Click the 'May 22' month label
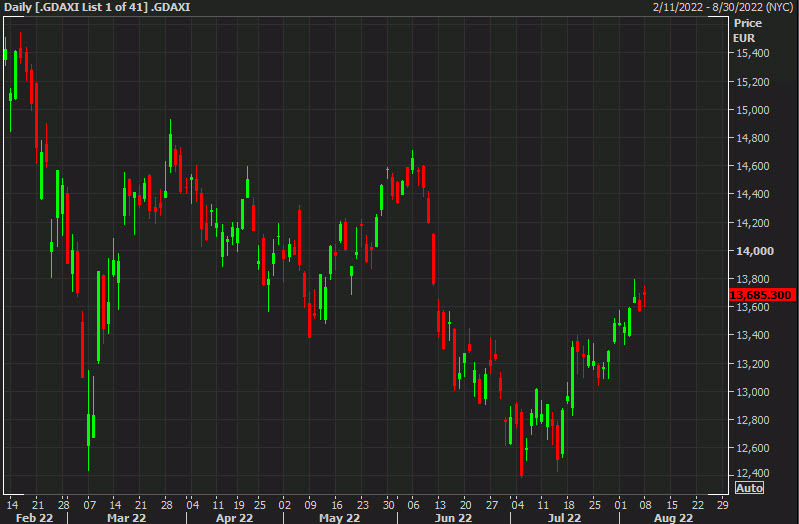The width and height of the screenshot is (799, 524). point(339,518)
